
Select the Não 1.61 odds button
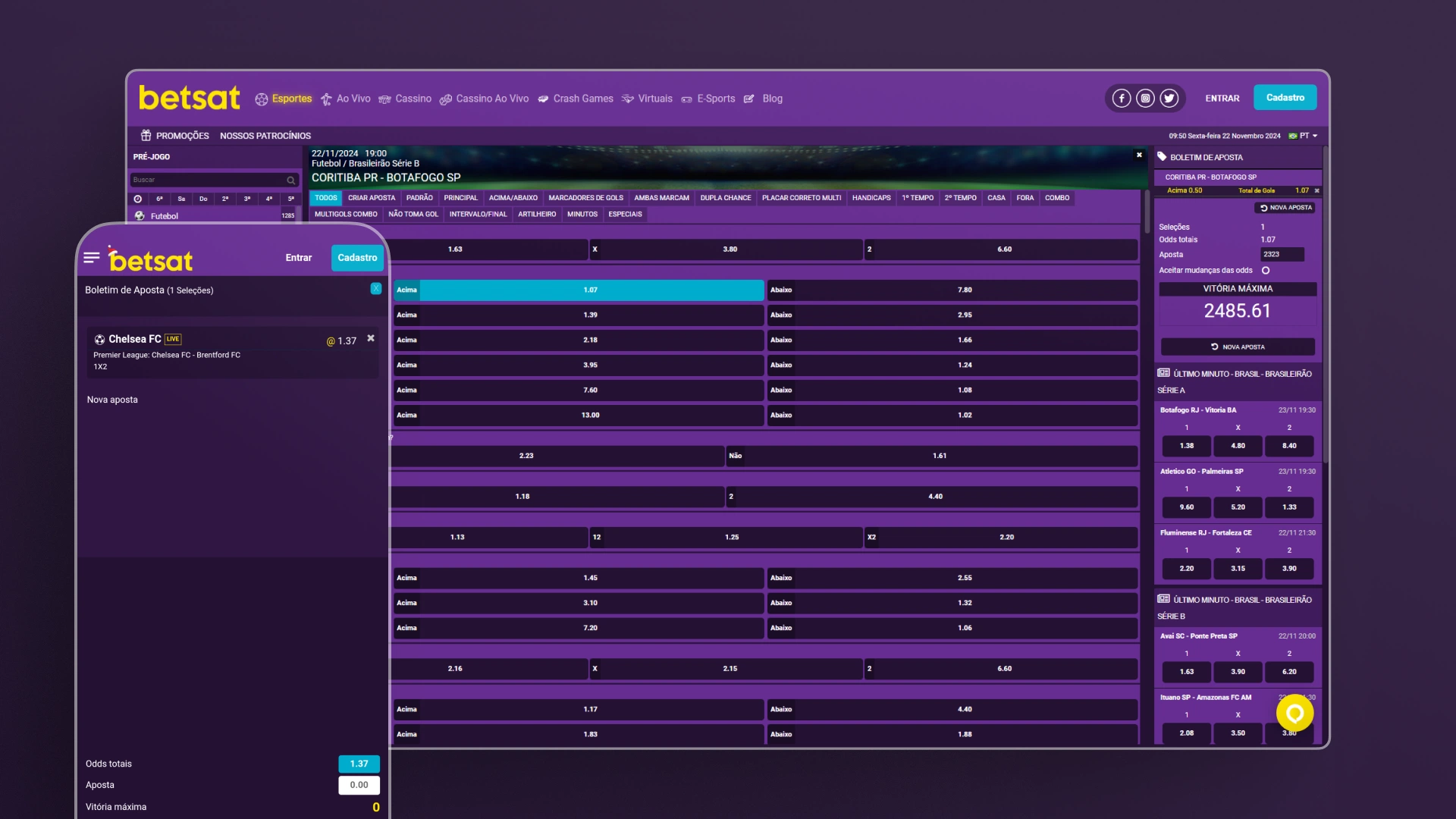932,456
